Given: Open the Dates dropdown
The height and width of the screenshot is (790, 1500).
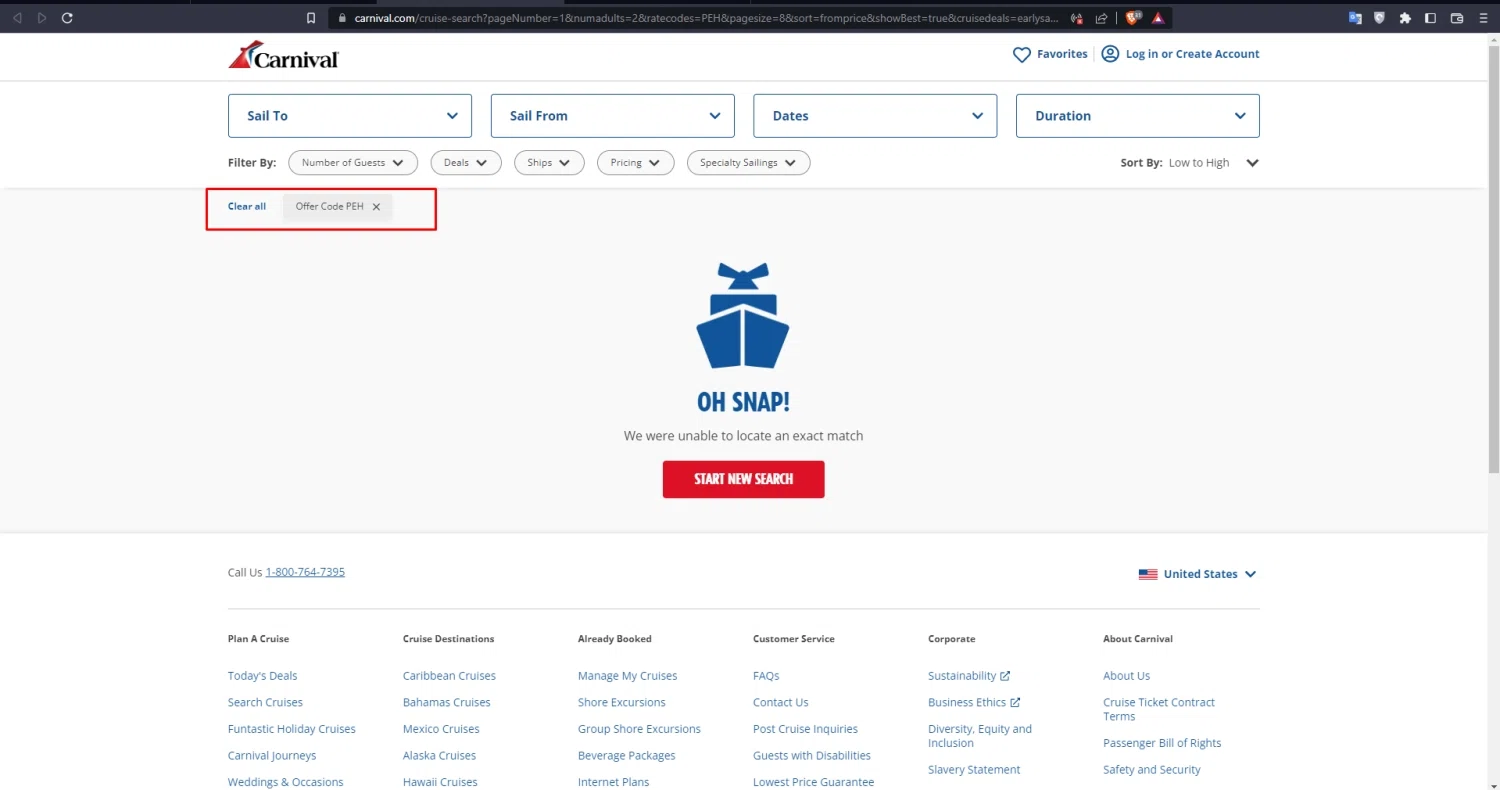Looking at the screenshot, I should click(875, 116).
